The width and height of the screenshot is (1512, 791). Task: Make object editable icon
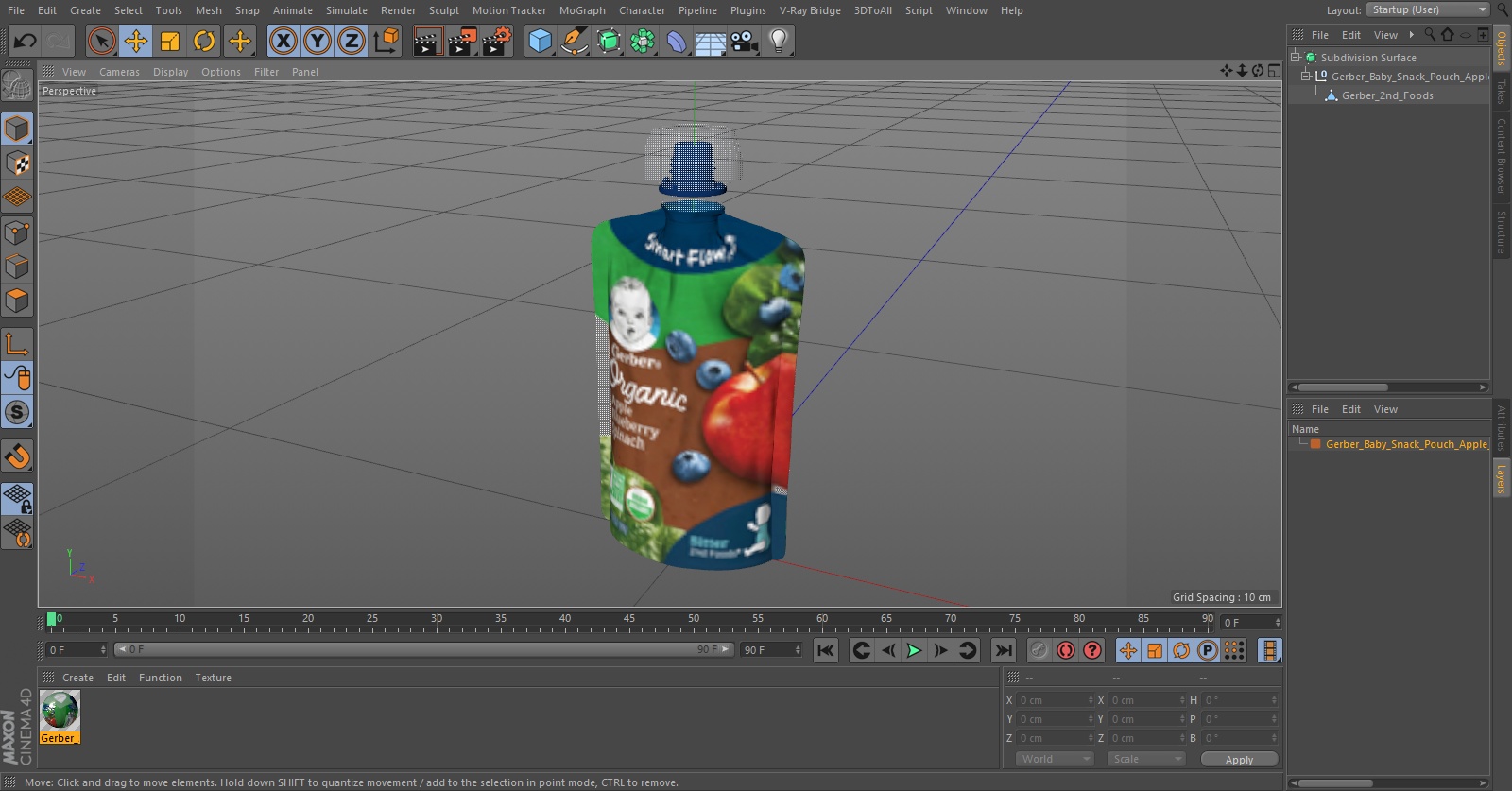point(17,86)
